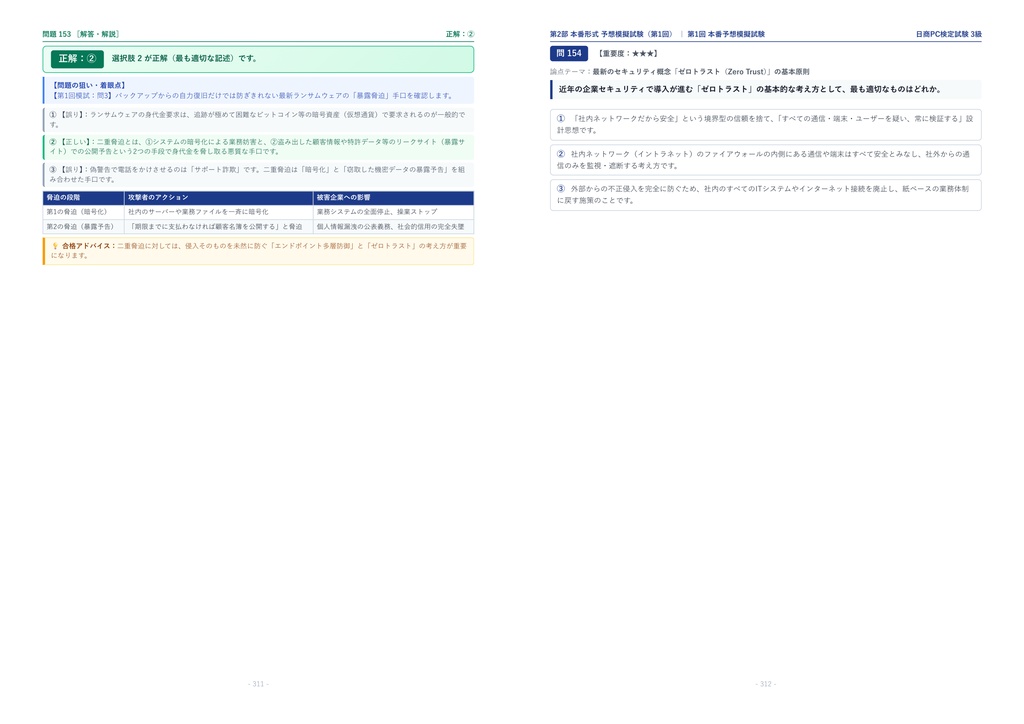Viewport: 1024px width, 724px height.
Task: Click the header 日商PC検定試験 3級
Action: 948,34
